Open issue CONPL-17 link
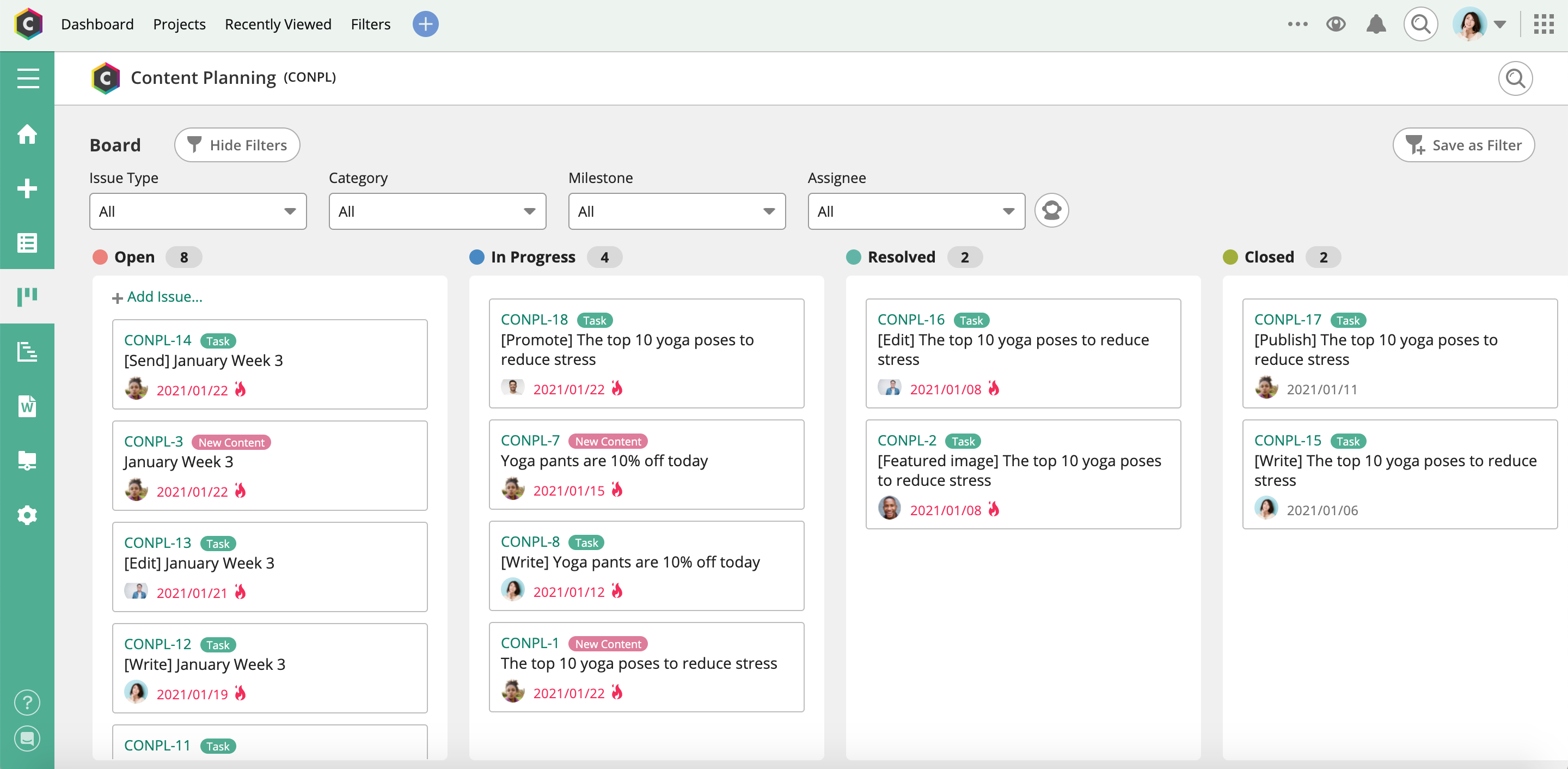This screenshot has height=769, width=1568. coord(1288,320)
